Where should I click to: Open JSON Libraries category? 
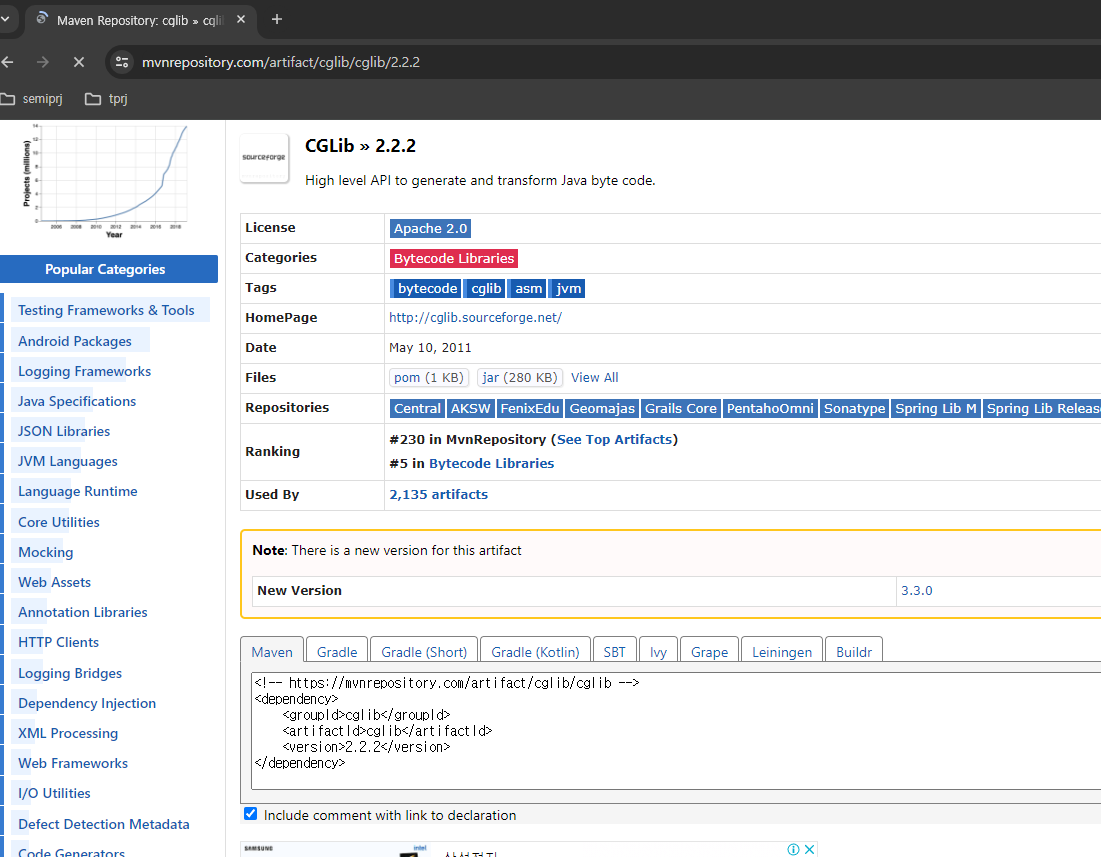pos(64,431)
